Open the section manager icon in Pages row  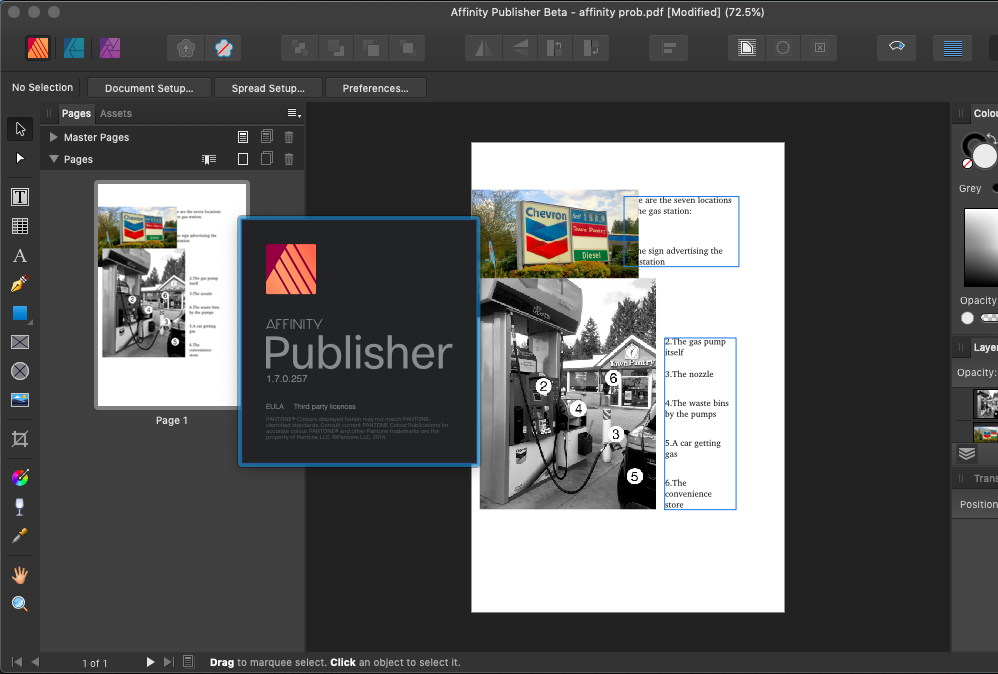[209, 159]
